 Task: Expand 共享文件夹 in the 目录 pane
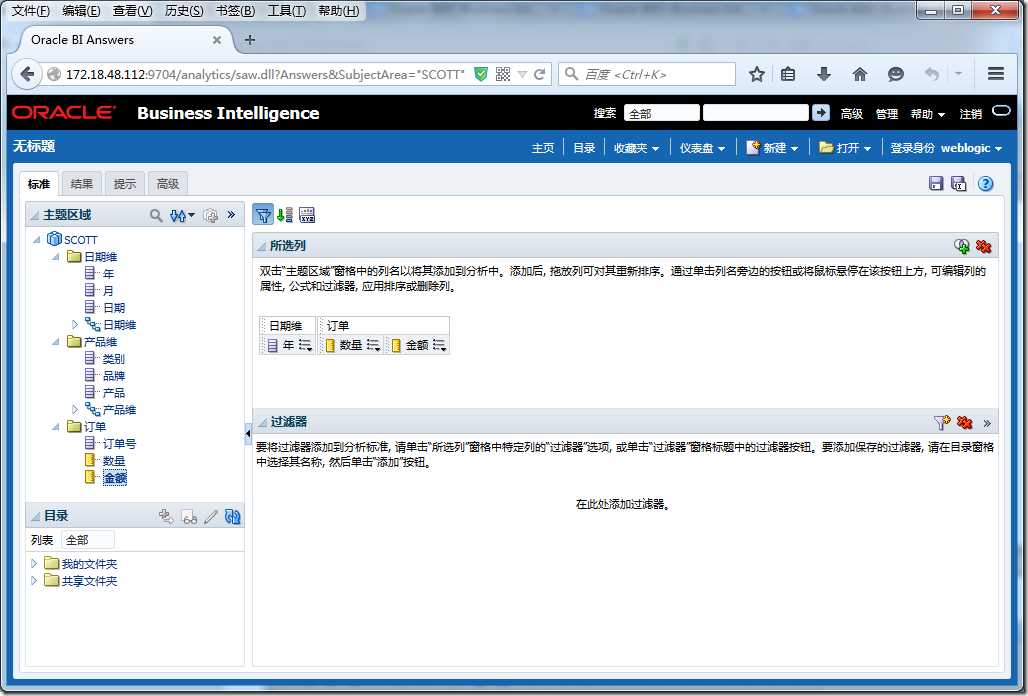[x=34, y=581]
